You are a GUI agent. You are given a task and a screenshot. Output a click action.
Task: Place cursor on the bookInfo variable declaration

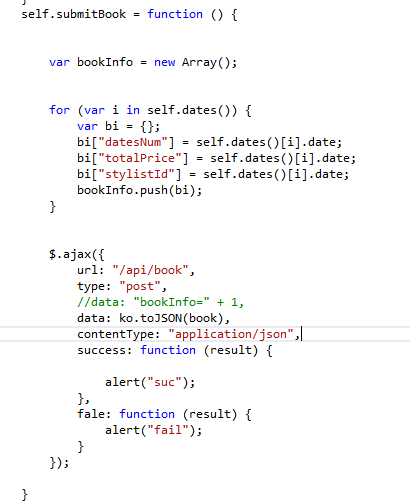click(105, 62)
